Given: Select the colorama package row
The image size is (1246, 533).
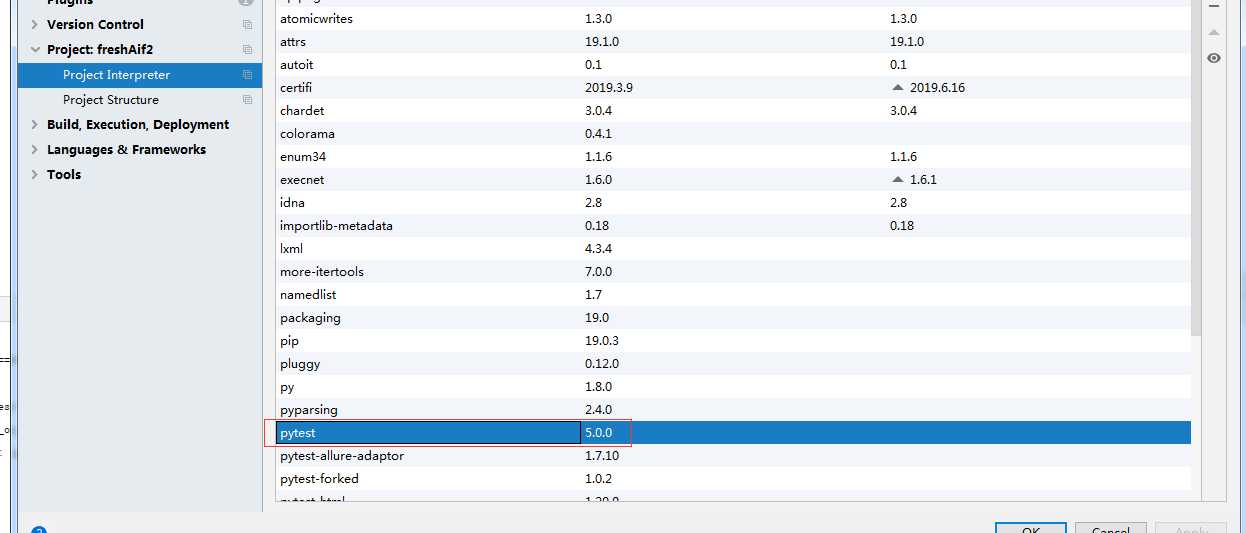Looking at the screenshot, I should click(x=733, y=133).
